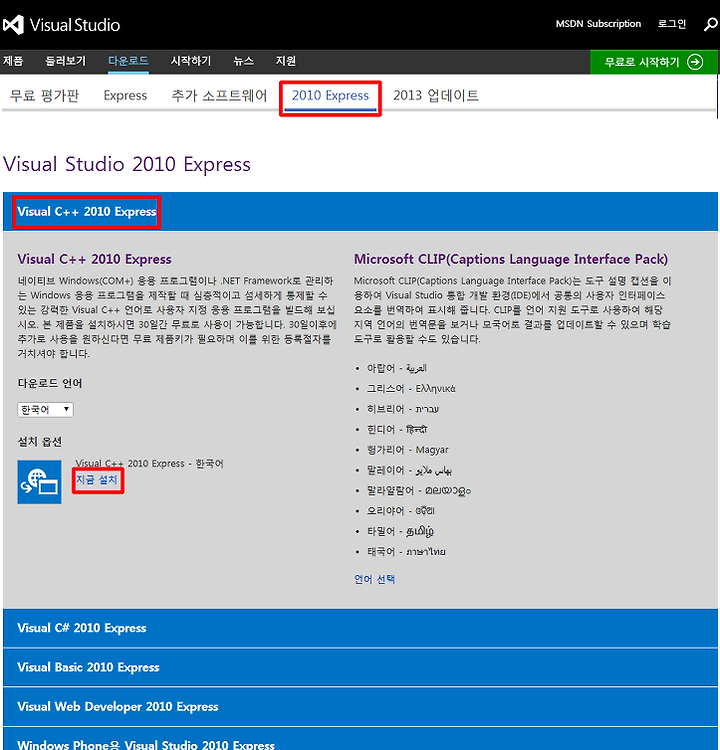Select the 다운로드 menu item
The width and height of the screenshot is (720, 750).
tap(128, 61)
